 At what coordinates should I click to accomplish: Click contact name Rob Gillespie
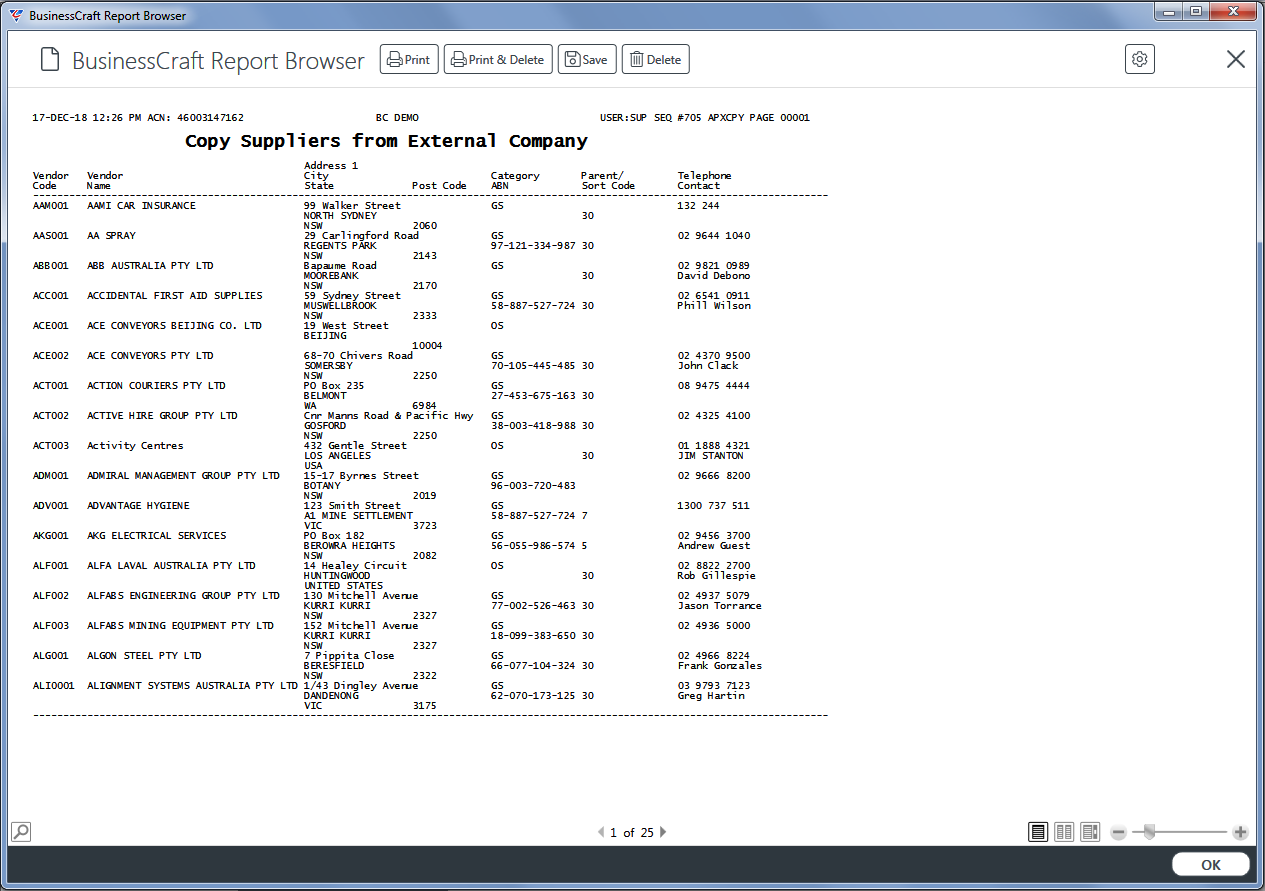pyautogui.click(x=717, y=576)
